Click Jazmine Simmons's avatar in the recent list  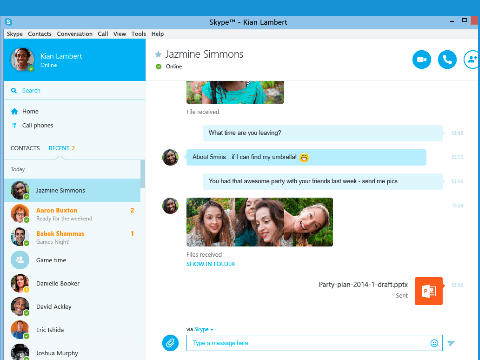tap(20, 190)
